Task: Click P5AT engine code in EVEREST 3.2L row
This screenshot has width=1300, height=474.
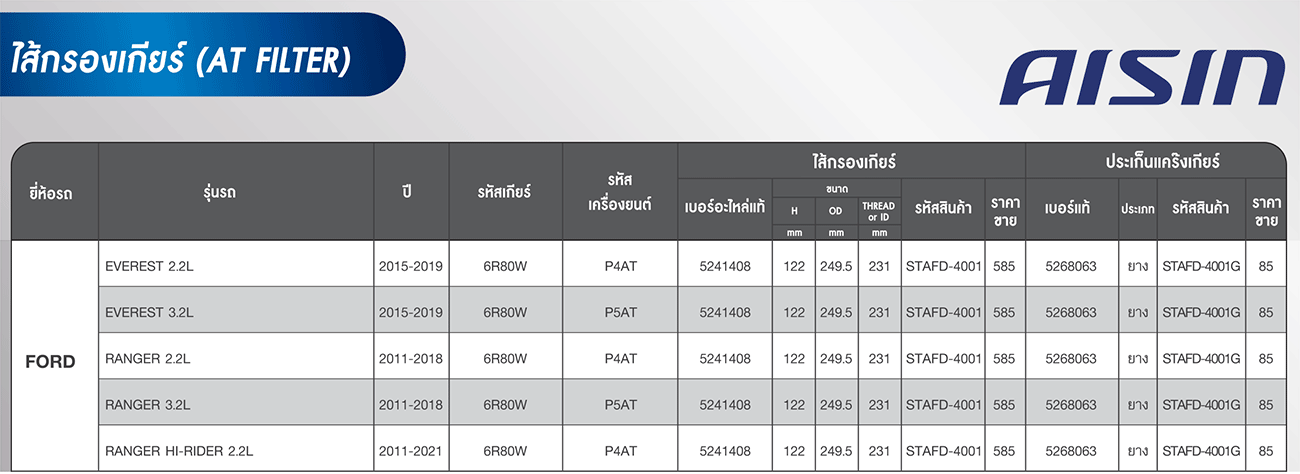Action: 620,313
